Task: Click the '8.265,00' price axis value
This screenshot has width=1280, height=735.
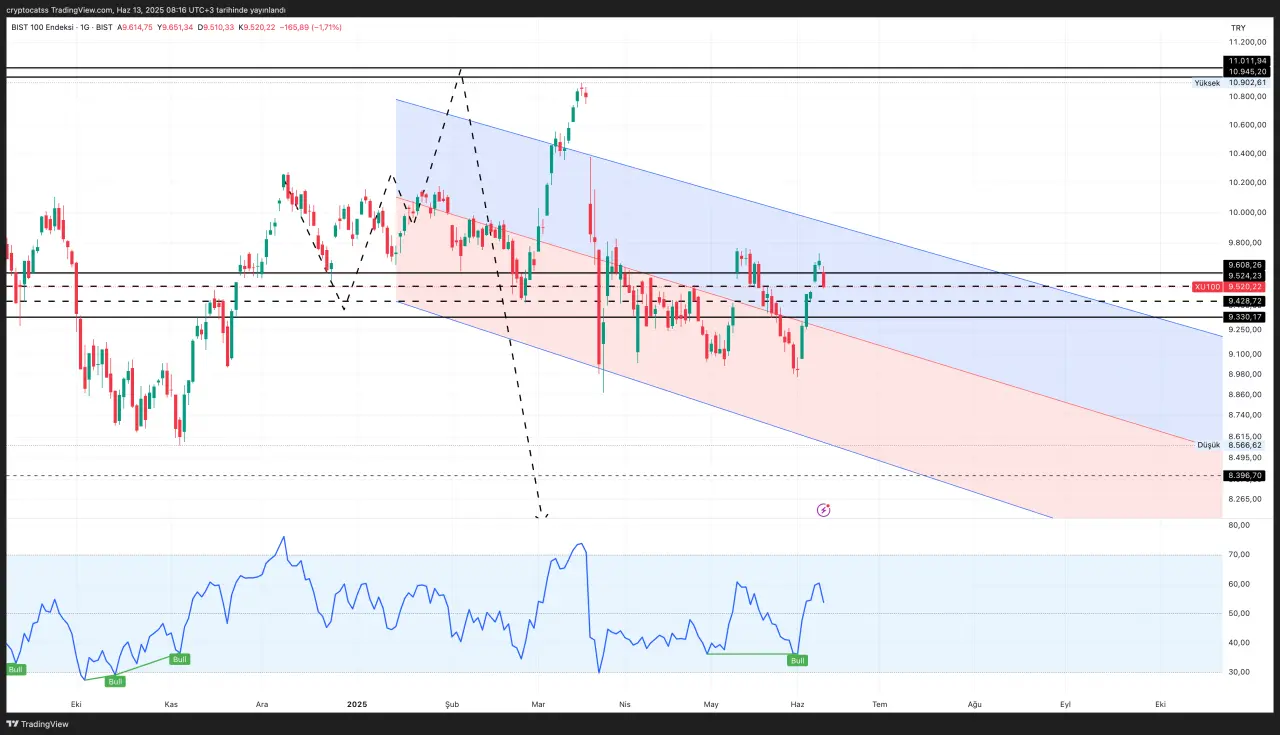Action: click(x=1246, y=498)
